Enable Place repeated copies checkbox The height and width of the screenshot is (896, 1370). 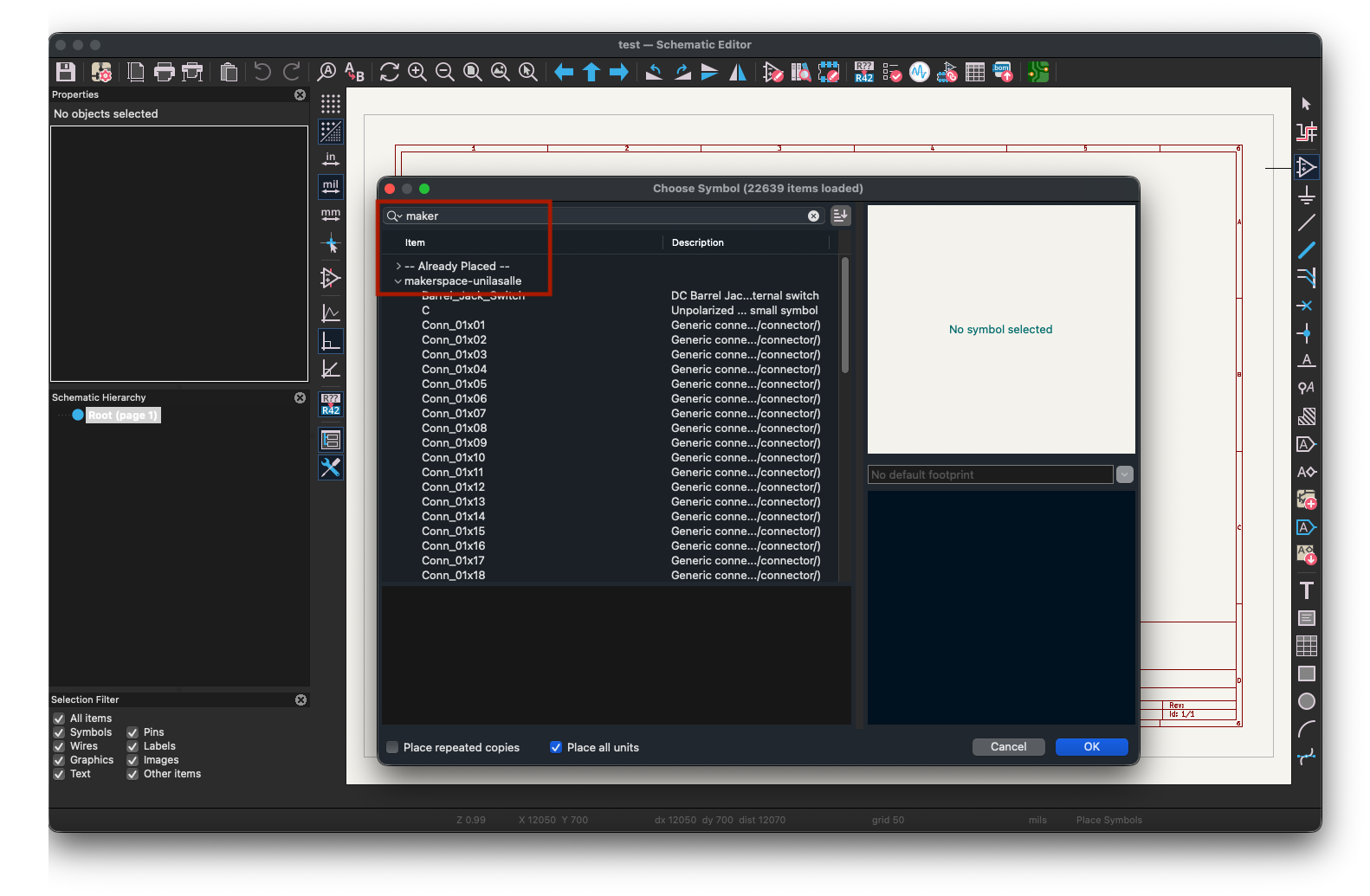pos(392,747)
